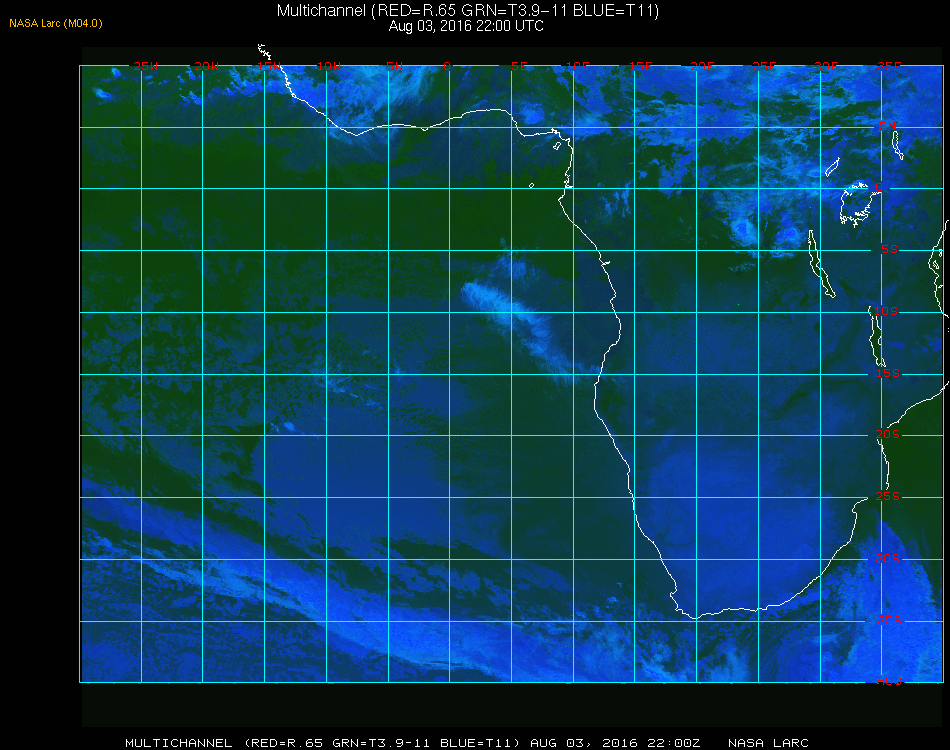Click the 25S latitude label

(x=888, y=496)
